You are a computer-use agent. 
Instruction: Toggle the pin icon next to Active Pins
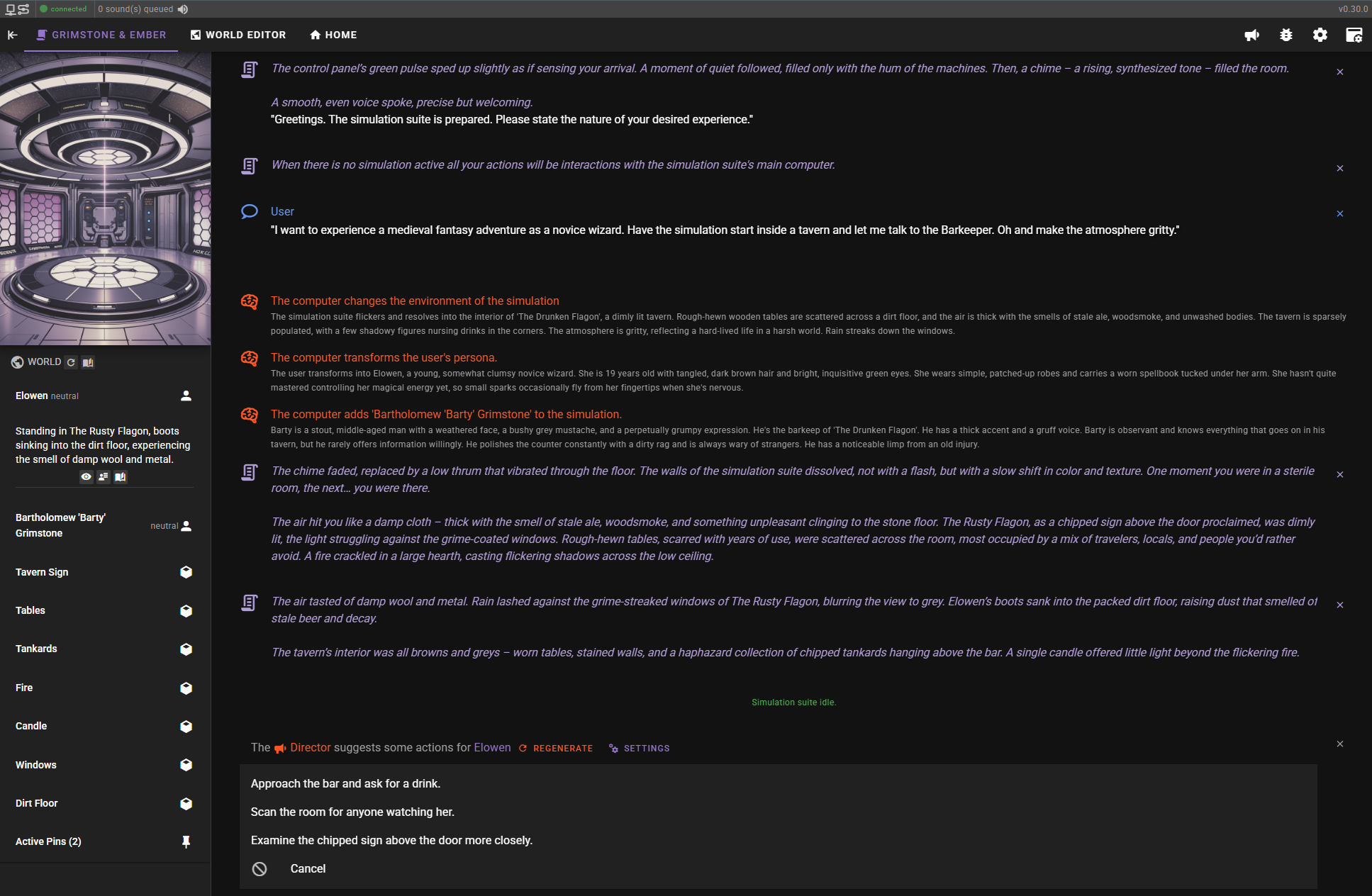point(185,842)
